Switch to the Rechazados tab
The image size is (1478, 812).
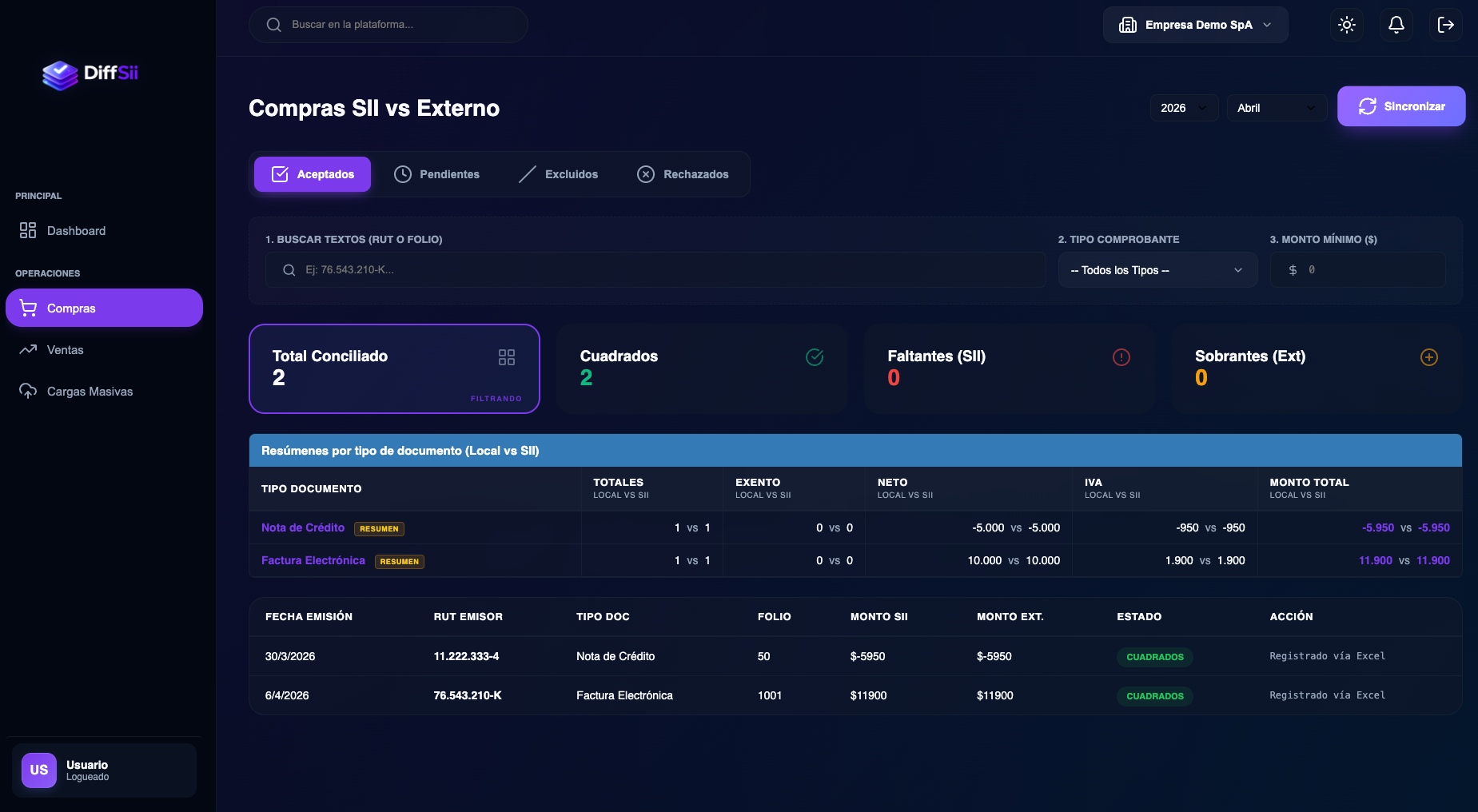(683, 174)
